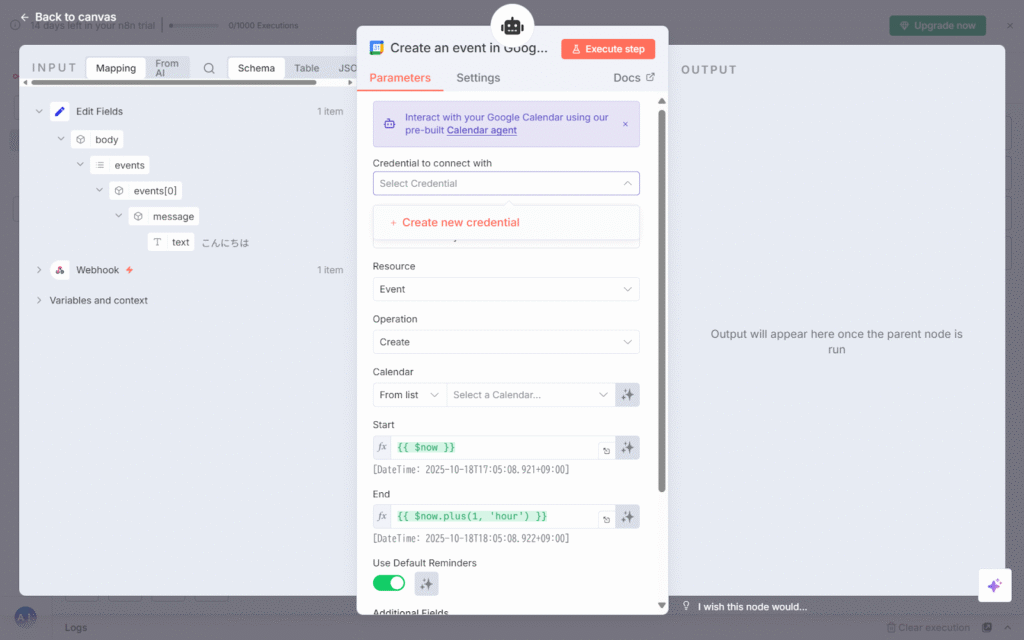Click the reset icon in Start expression field
Screen dimensions: 1024x640
(x=605, y=450)
